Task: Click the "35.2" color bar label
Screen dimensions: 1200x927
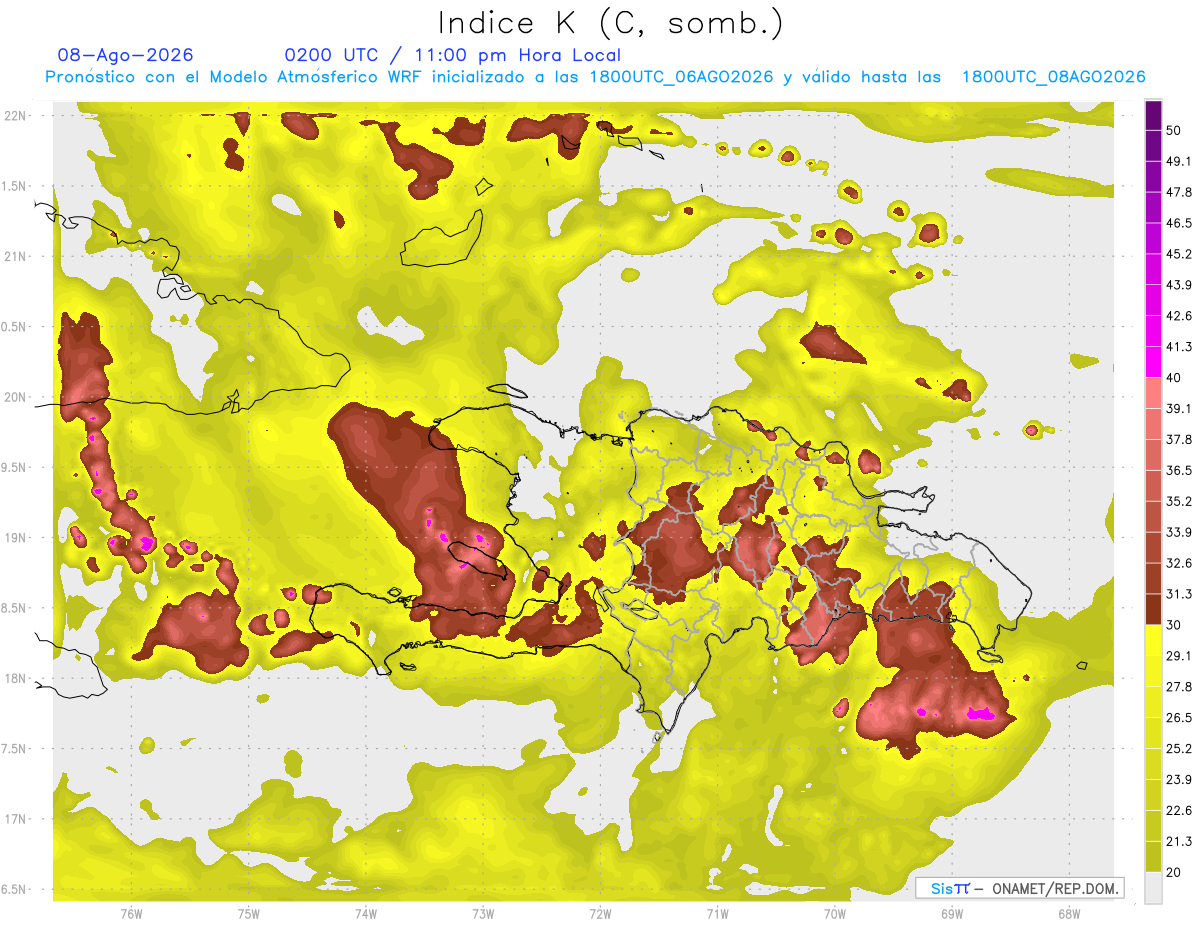Action: tap(1179, 501)
